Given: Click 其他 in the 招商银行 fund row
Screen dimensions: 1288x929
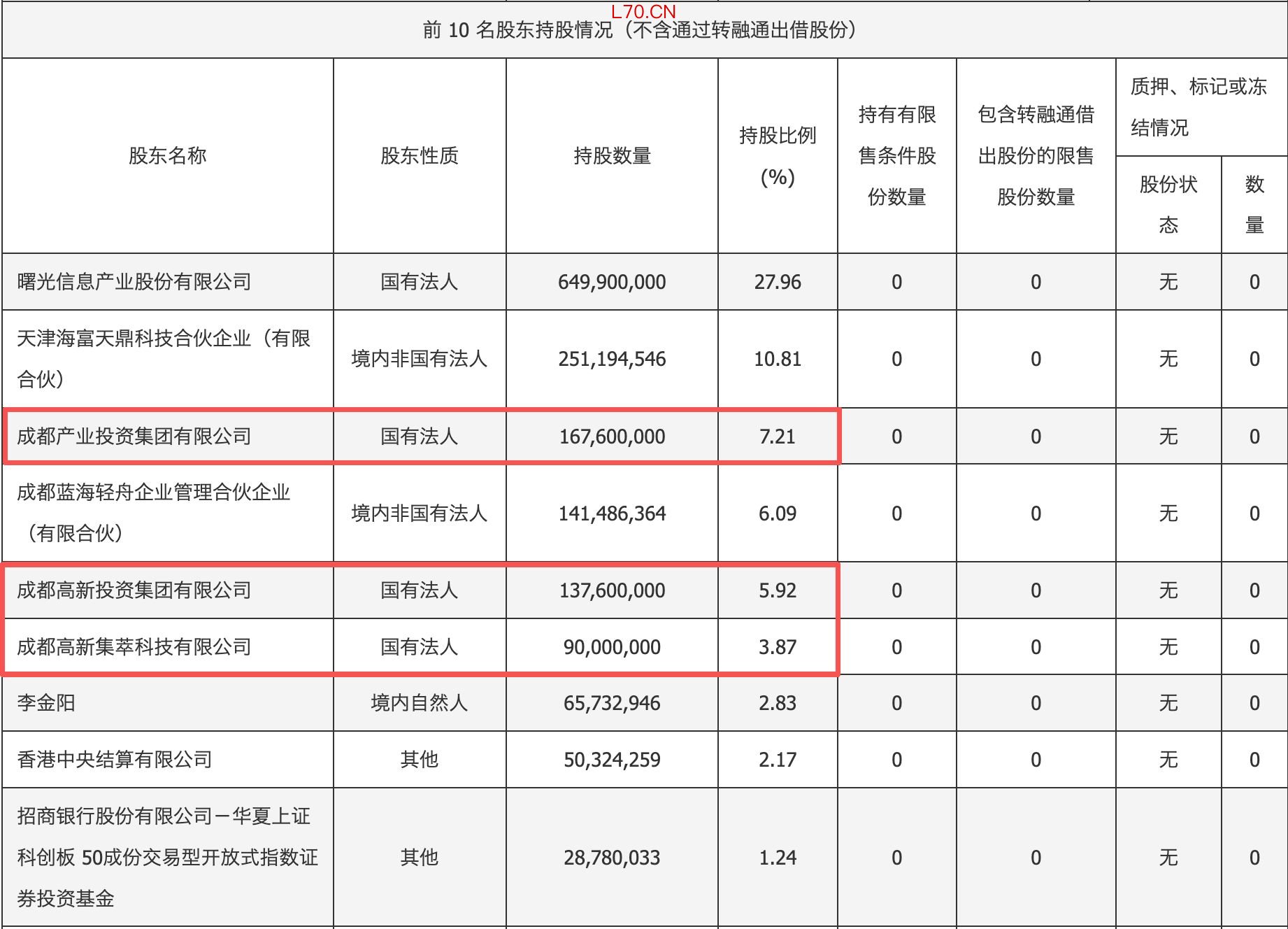Looking at the screenshot, I should tap(420, 858).
